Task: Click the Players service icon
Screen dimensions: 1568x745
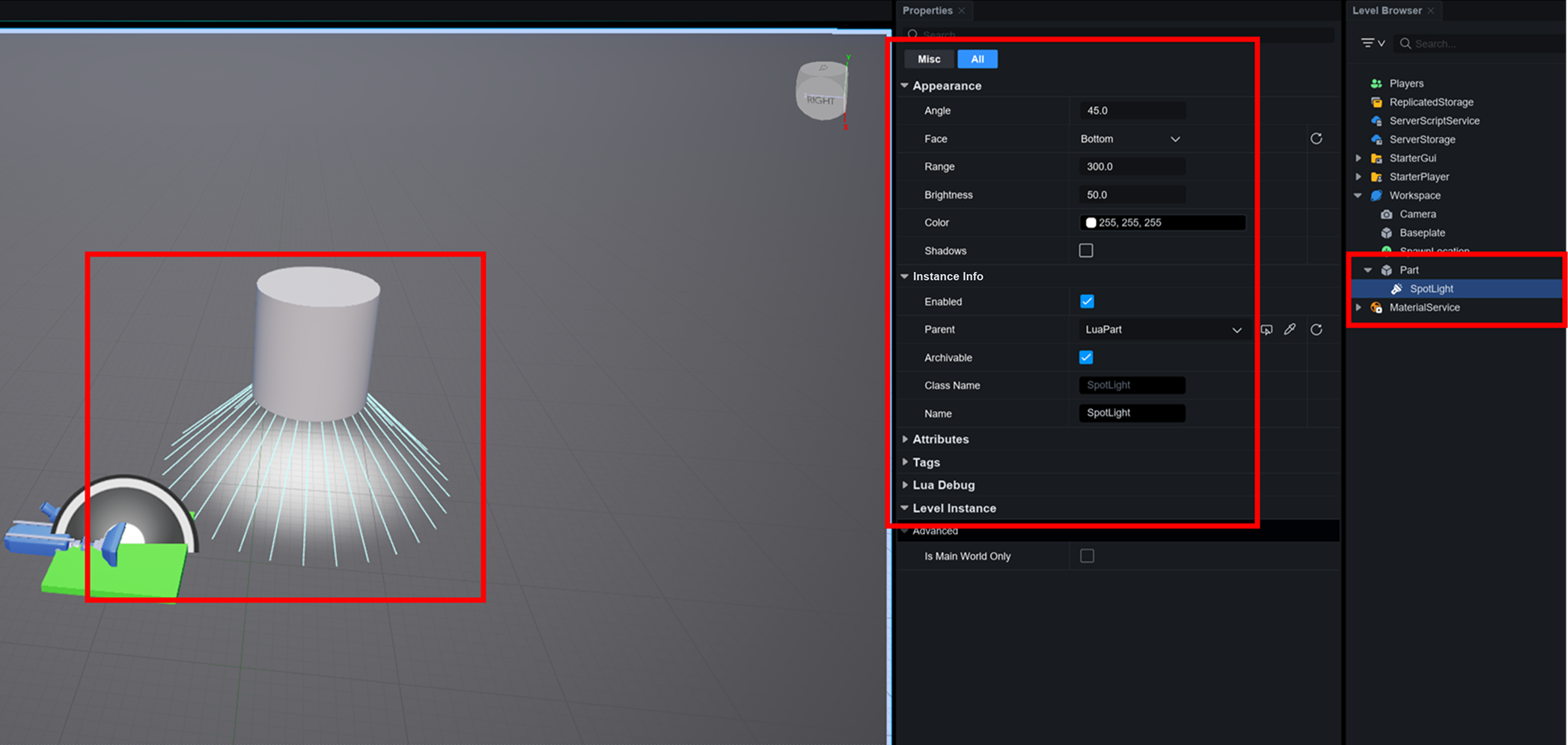Action: click(1376, 84)
